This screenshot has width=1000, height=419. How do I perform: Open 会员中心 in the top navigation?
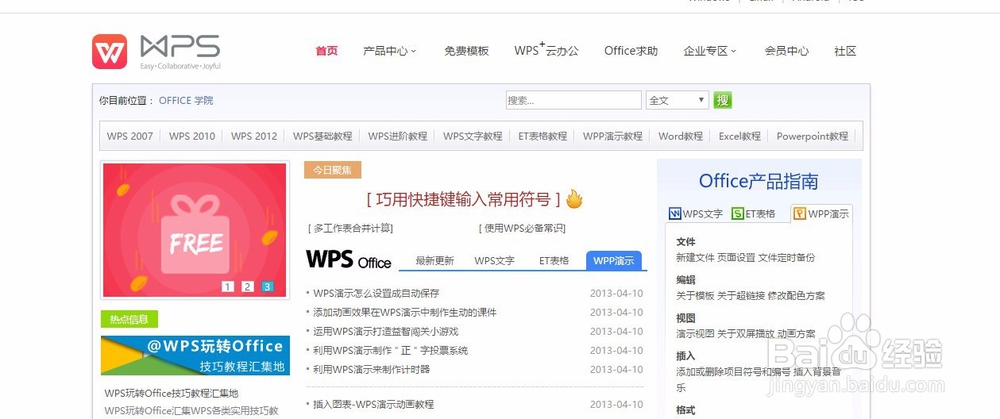point(786,51)
